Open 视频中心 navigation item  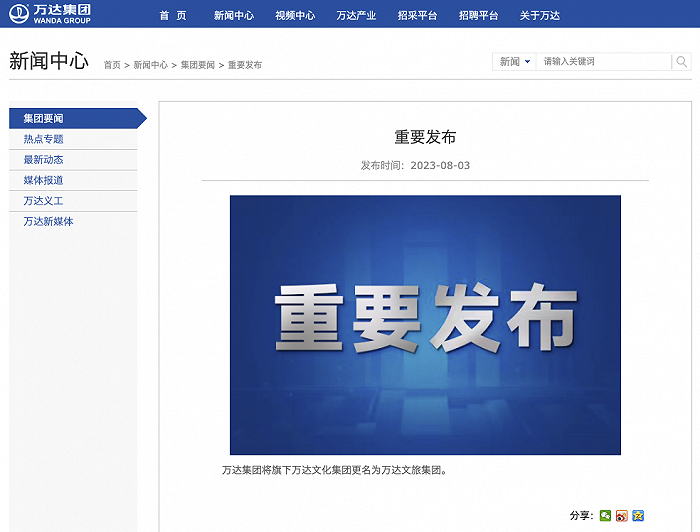click(x=295, y=16)
